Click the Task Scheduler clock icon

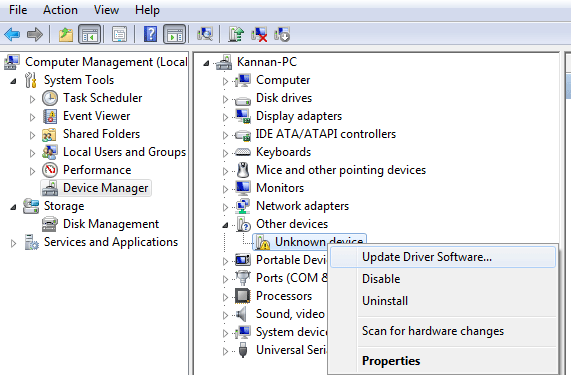pos(50,98)
